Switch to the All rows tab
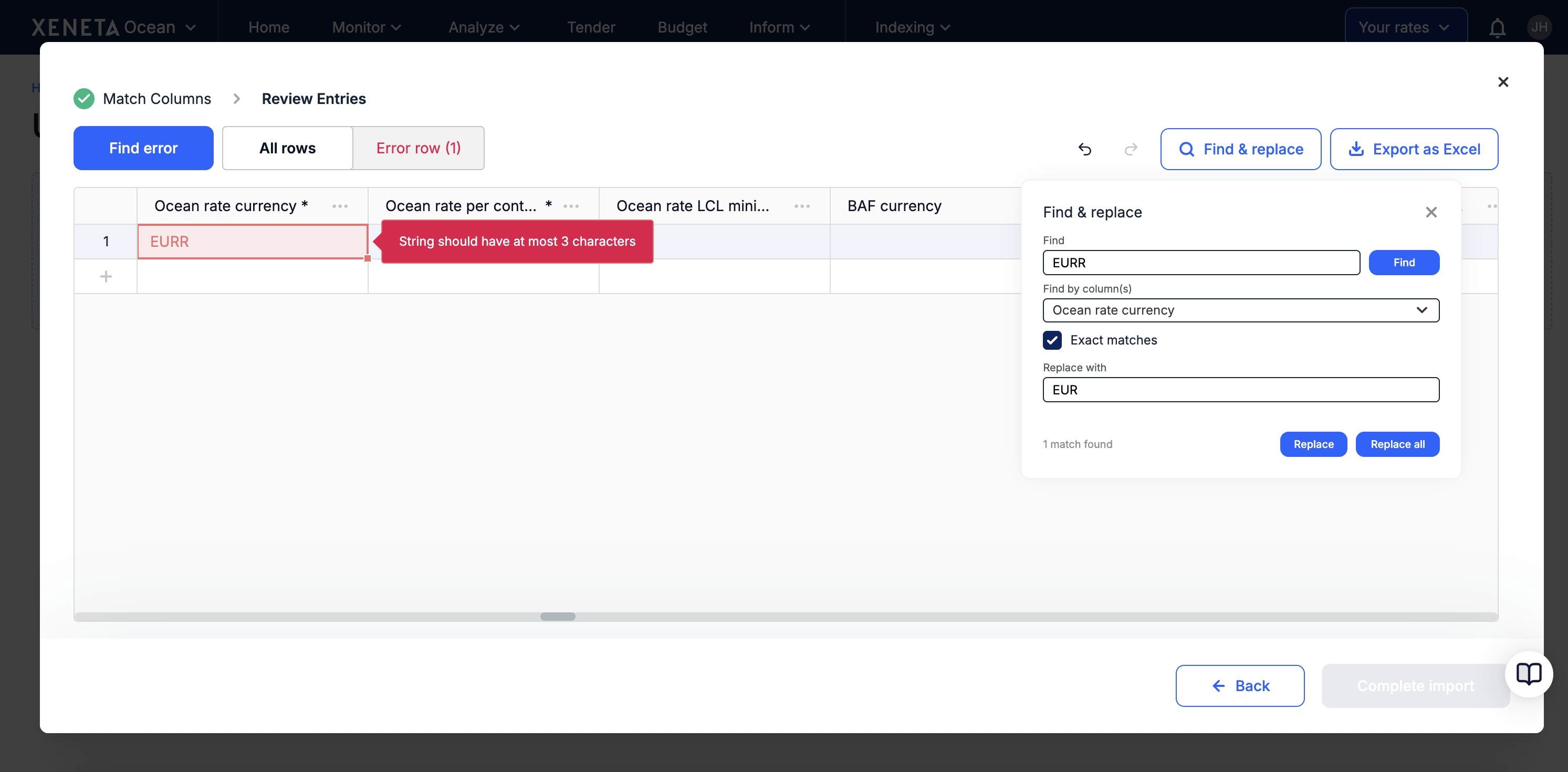 (287, 148)
